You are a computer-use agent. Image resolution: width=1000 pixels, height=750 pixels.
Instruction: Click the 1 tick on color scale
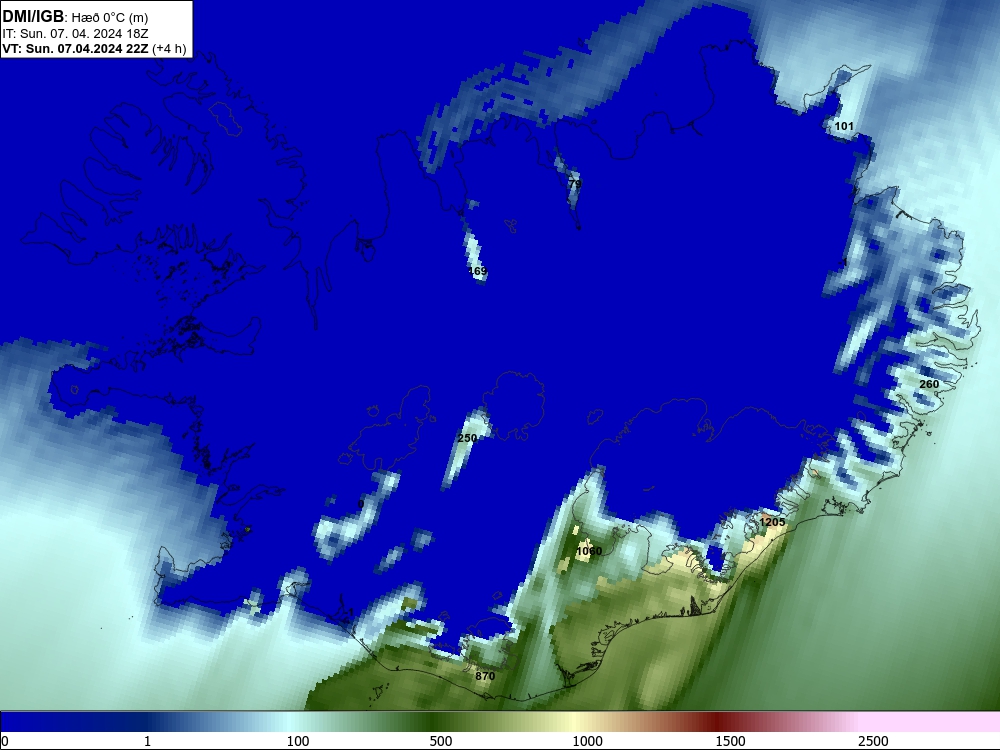[147, 741]
